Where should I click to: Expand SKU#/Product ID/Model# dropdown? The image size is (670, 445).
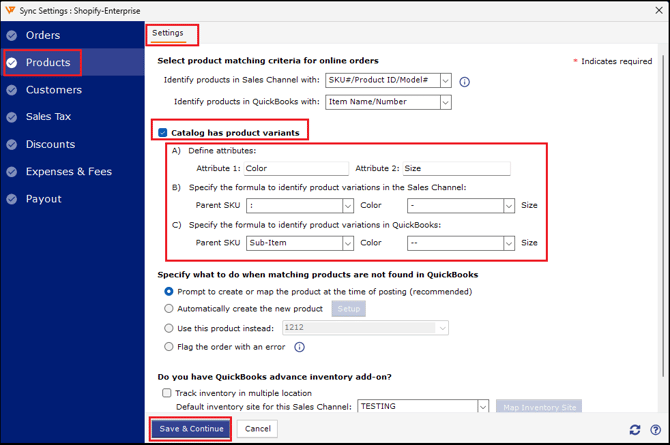[445, 81]
